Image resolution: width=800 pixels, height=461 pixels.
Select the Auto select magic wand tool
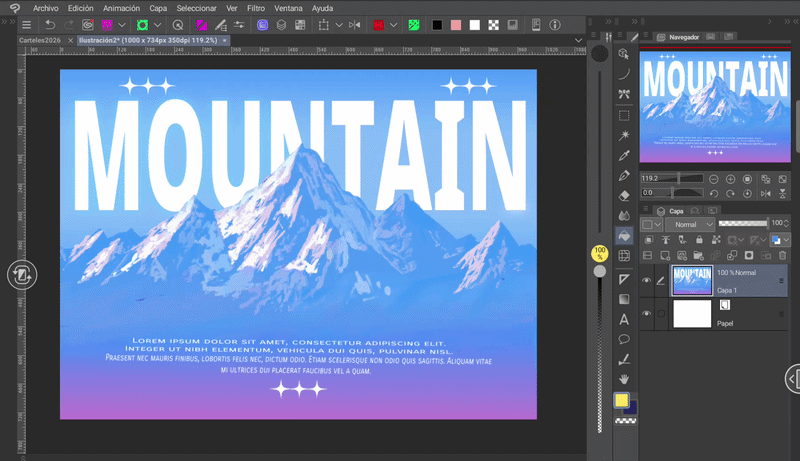[x=624, y=134]
